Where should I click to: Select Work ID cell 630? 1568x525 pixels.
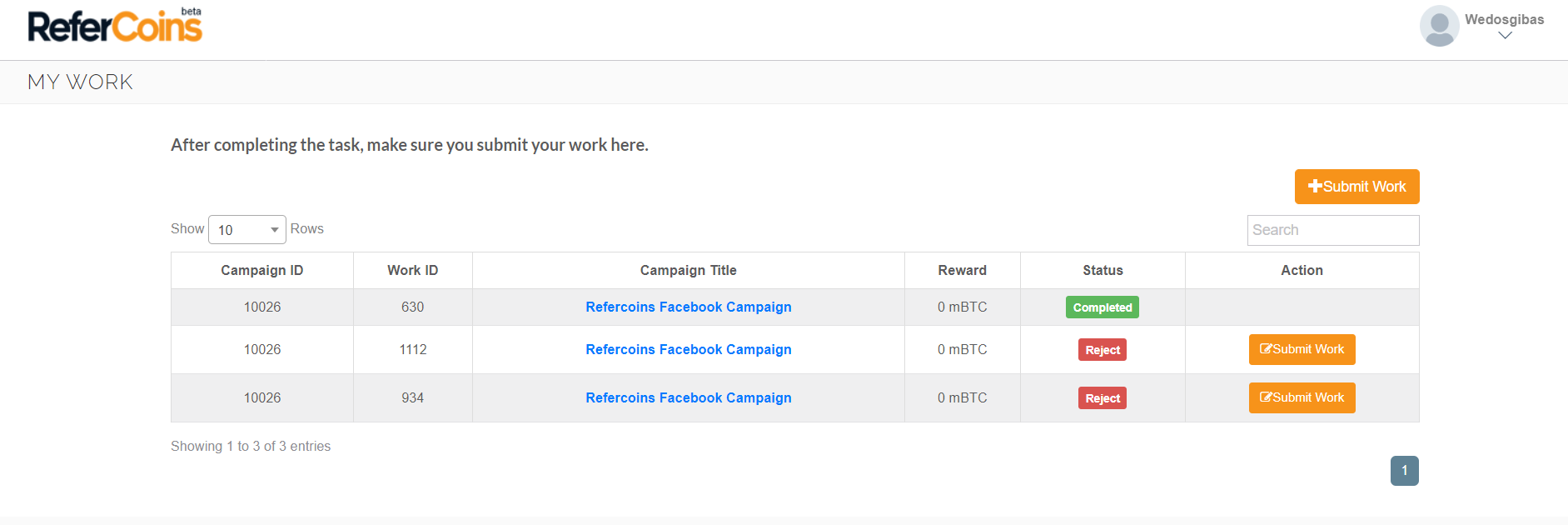[413, 307]
